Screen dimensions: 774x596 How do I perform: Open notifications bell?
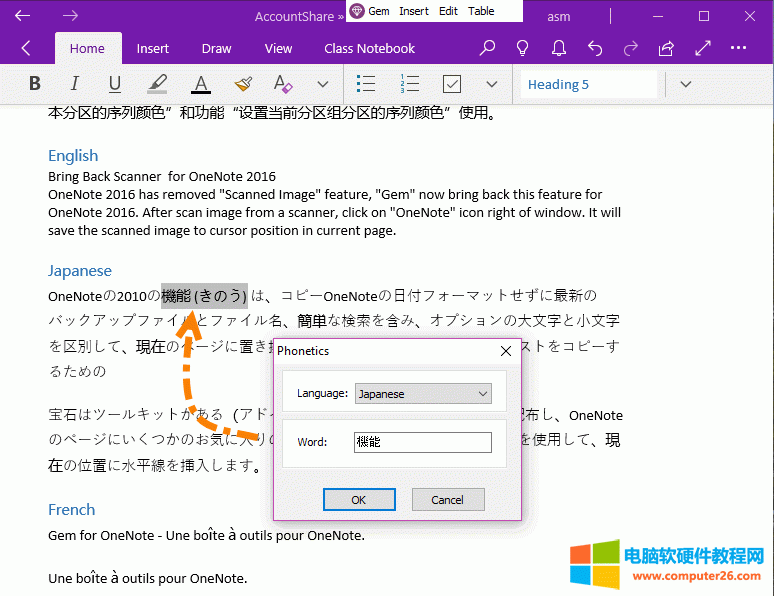click(559, 48)
